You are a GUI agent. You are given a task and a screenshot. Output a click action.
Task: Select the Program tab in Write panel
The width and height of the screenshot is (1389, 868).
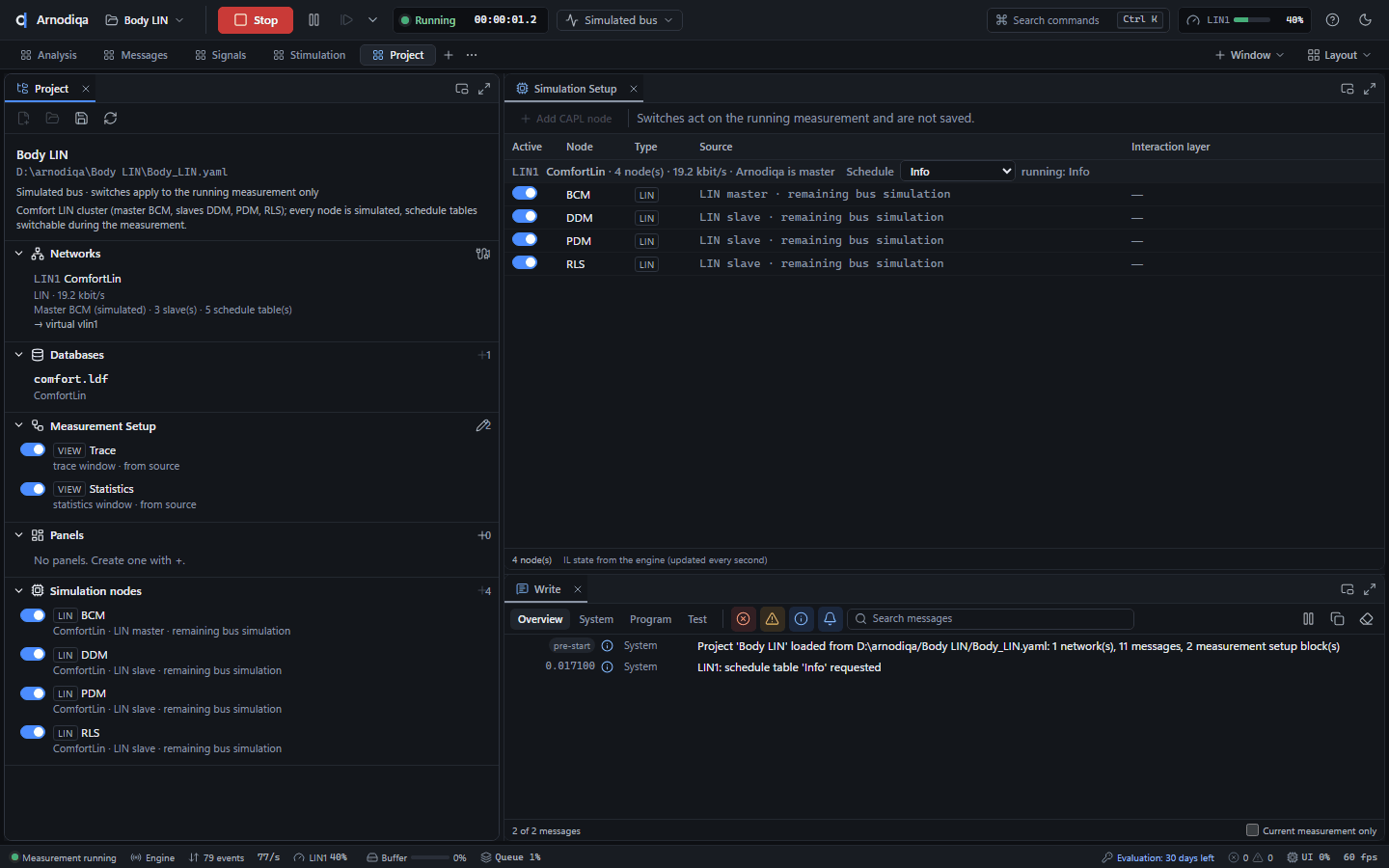650,619
